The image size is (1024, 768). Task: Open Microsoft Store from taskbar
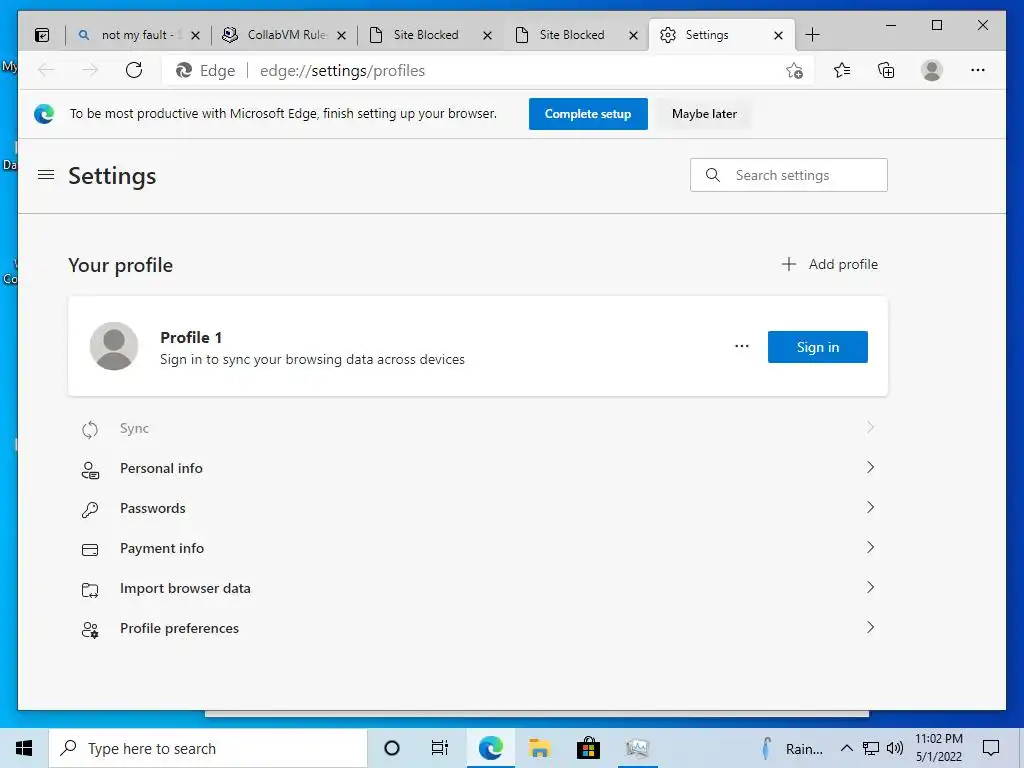588,748
